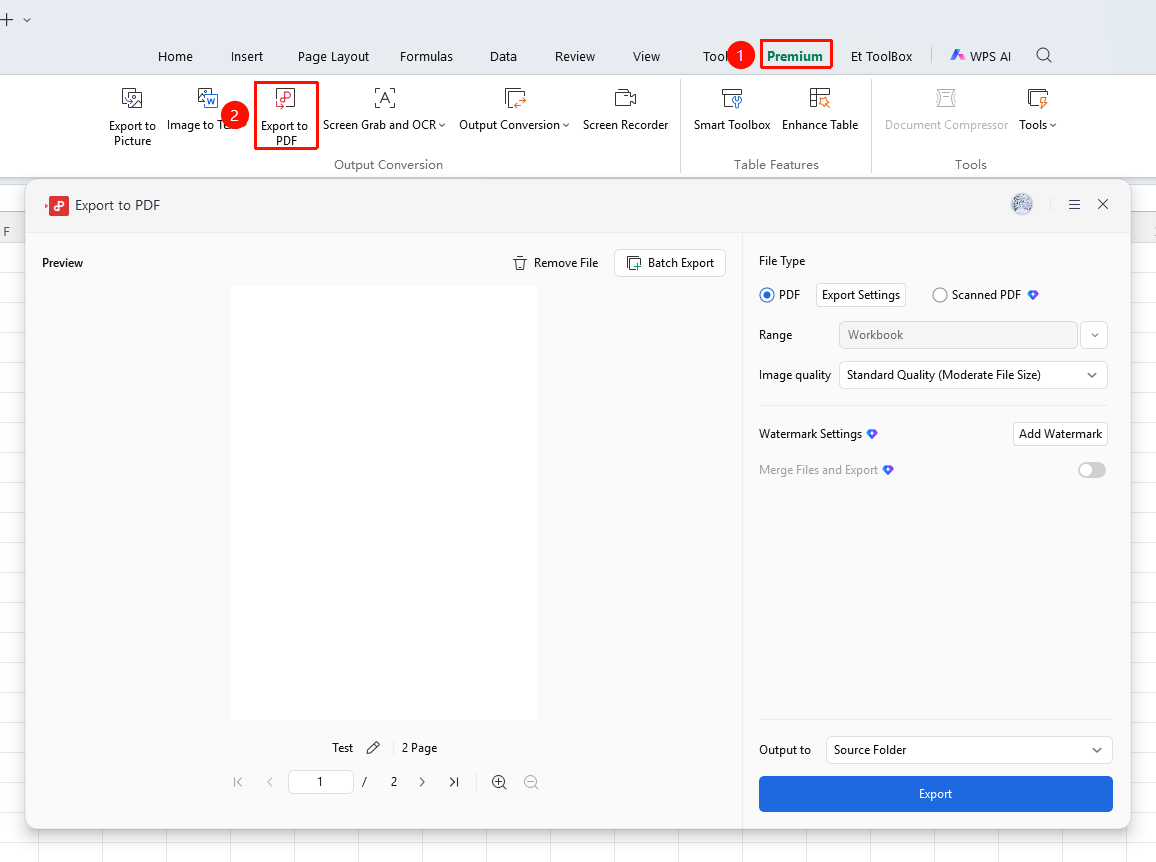Viewport: 1156px width, 862px height.
Task: Go to the last preview page
Action: coord(454,782)
